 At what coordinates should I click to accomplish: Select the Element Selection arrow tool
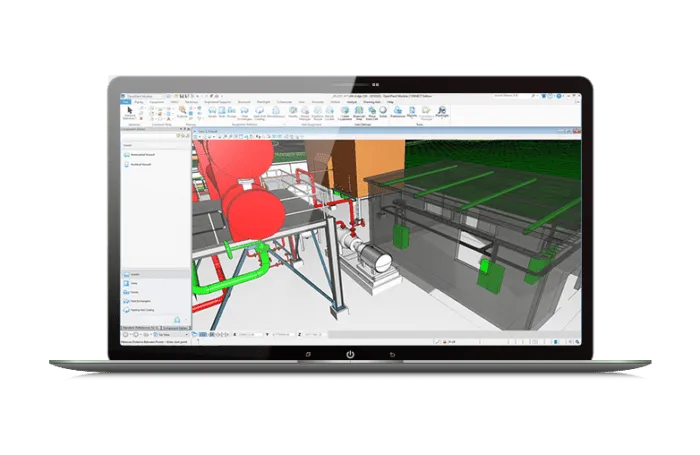(128, 113)
